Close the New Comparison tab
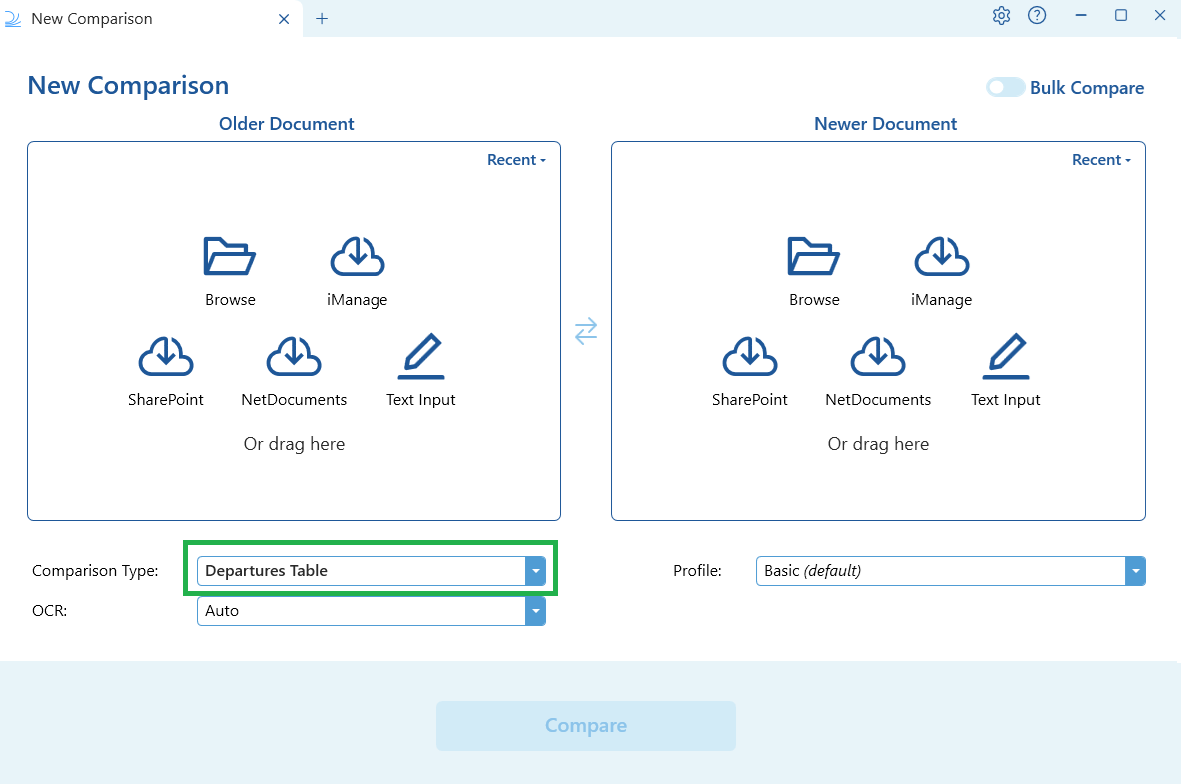 (284, 19)
